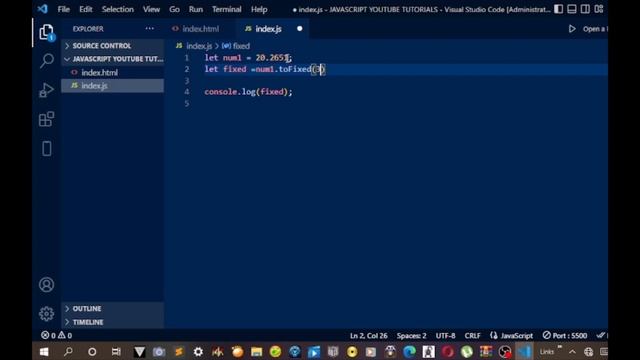Screen dimensions: 640x360
Task: Show hidden system tray icons chevron
Action: 572,351
